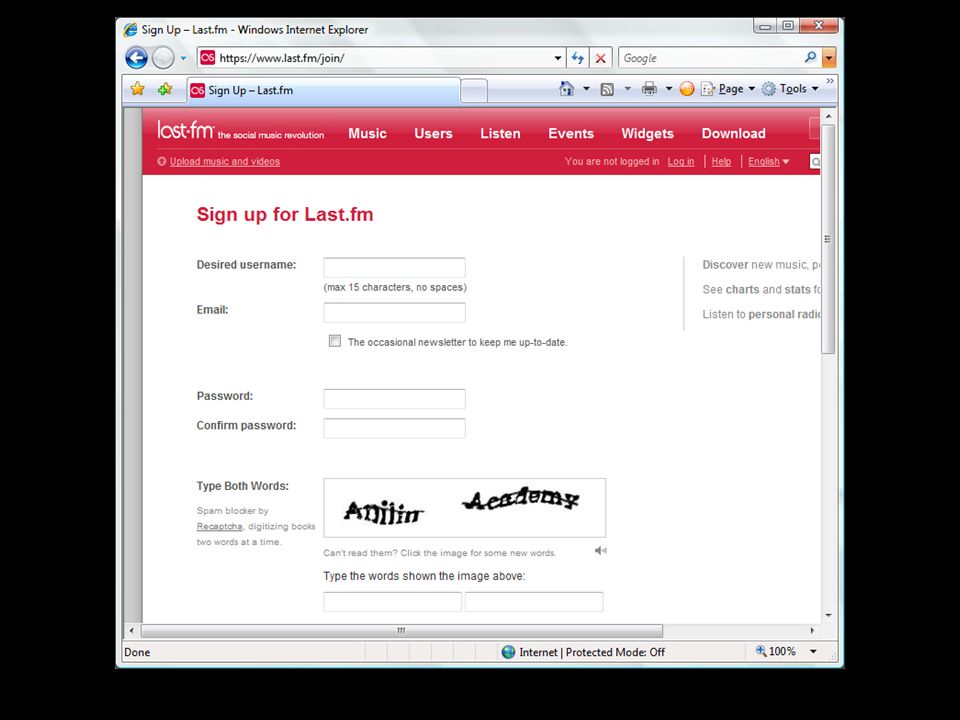The height and width of the screenshot is (720, 960).
Task: Stop loading with the red X icon
Action: (x=601, y=58)
